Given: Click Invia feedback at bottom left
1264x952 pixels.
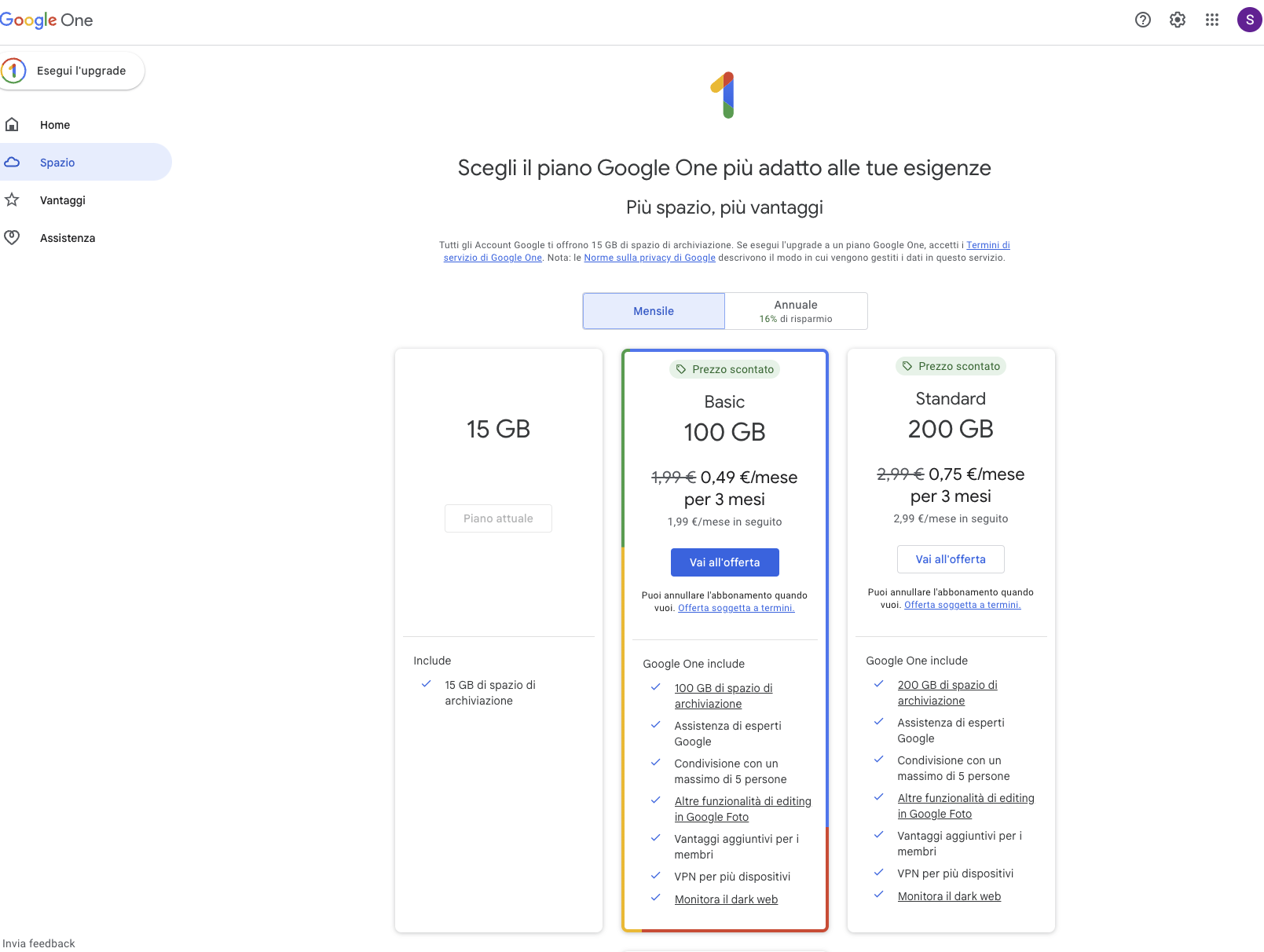Looking at the screenshot, I should (38, 943).
